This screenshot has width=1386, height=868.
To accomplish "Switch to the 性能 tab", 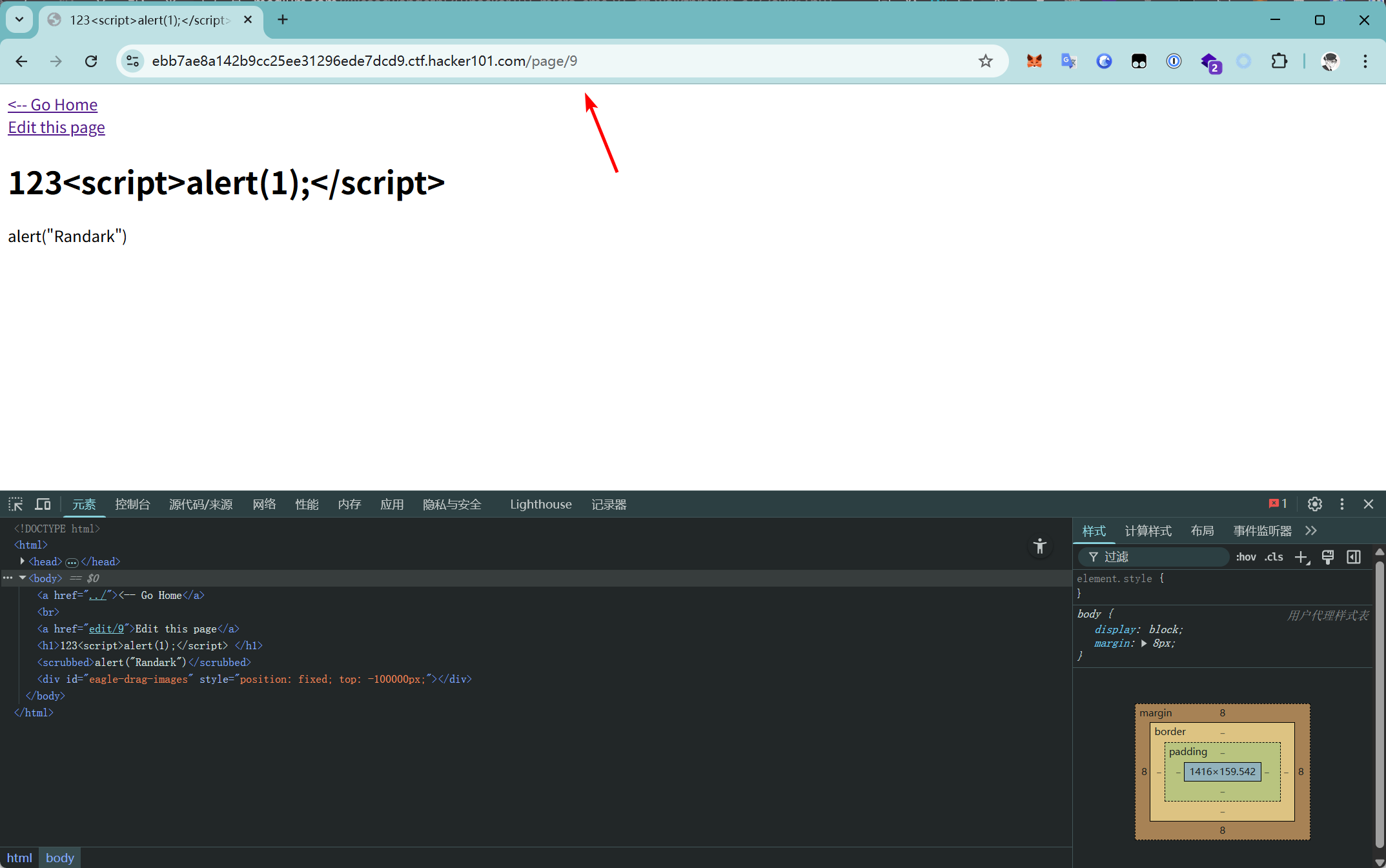I will 307,504.
